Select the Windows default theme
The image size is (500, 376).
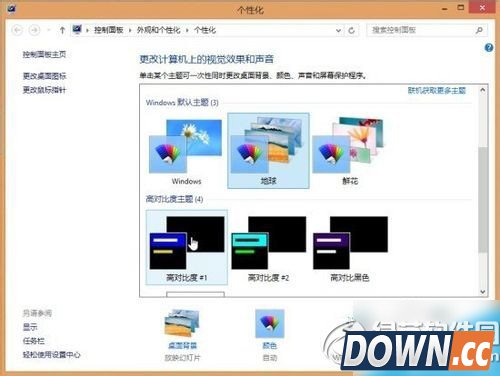coord(186,151)
